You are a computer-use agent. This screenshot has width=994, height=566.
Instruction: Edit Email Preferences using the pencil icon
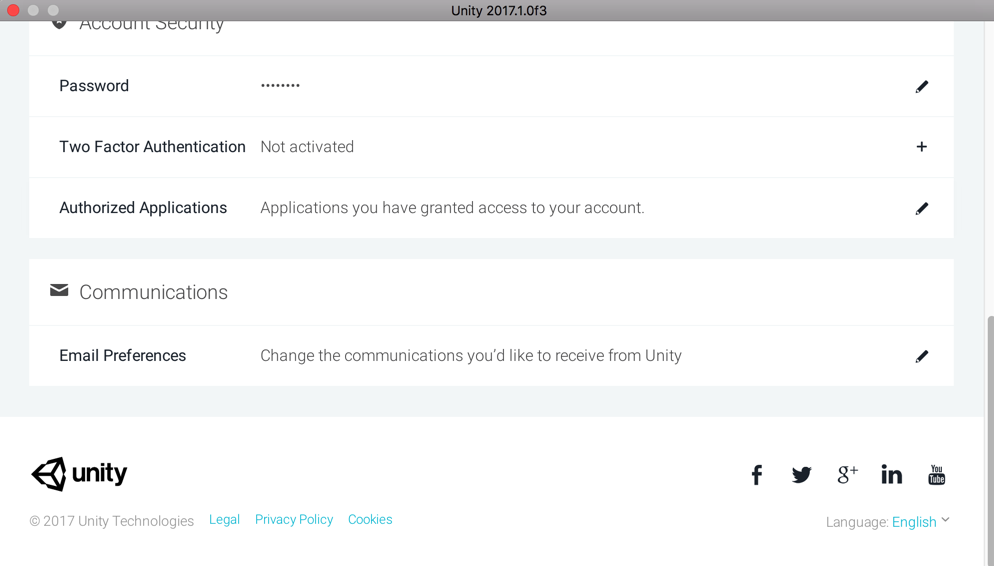point(921,356)
